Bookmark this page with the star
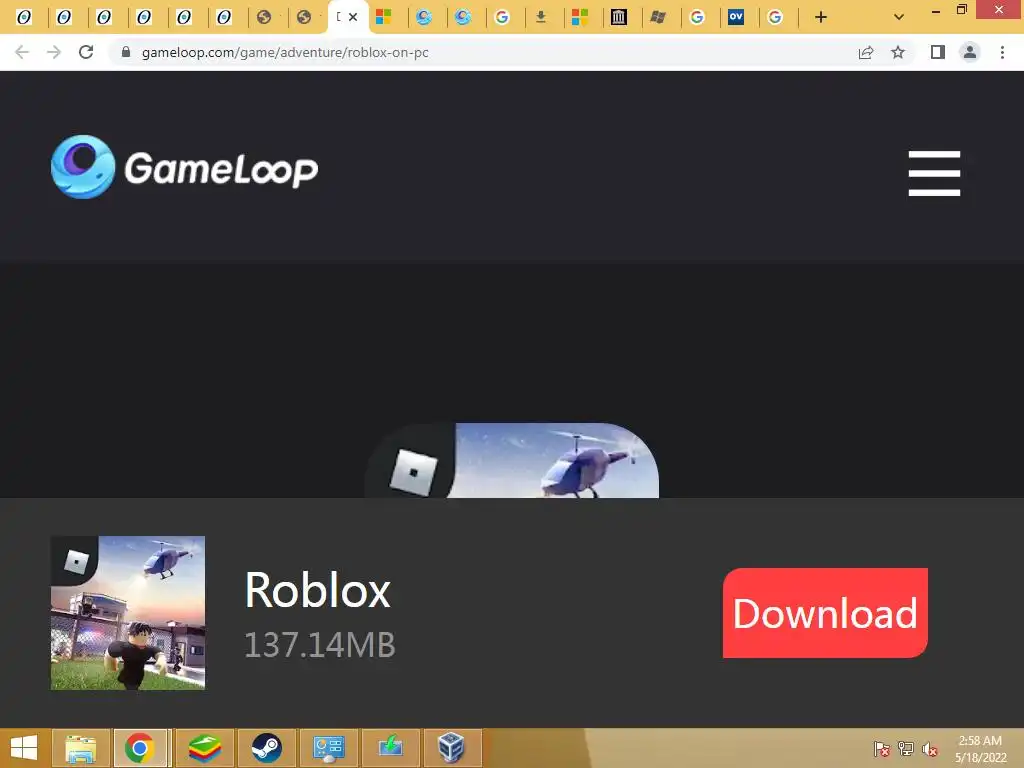1024x768 pixels. [898, 52]
